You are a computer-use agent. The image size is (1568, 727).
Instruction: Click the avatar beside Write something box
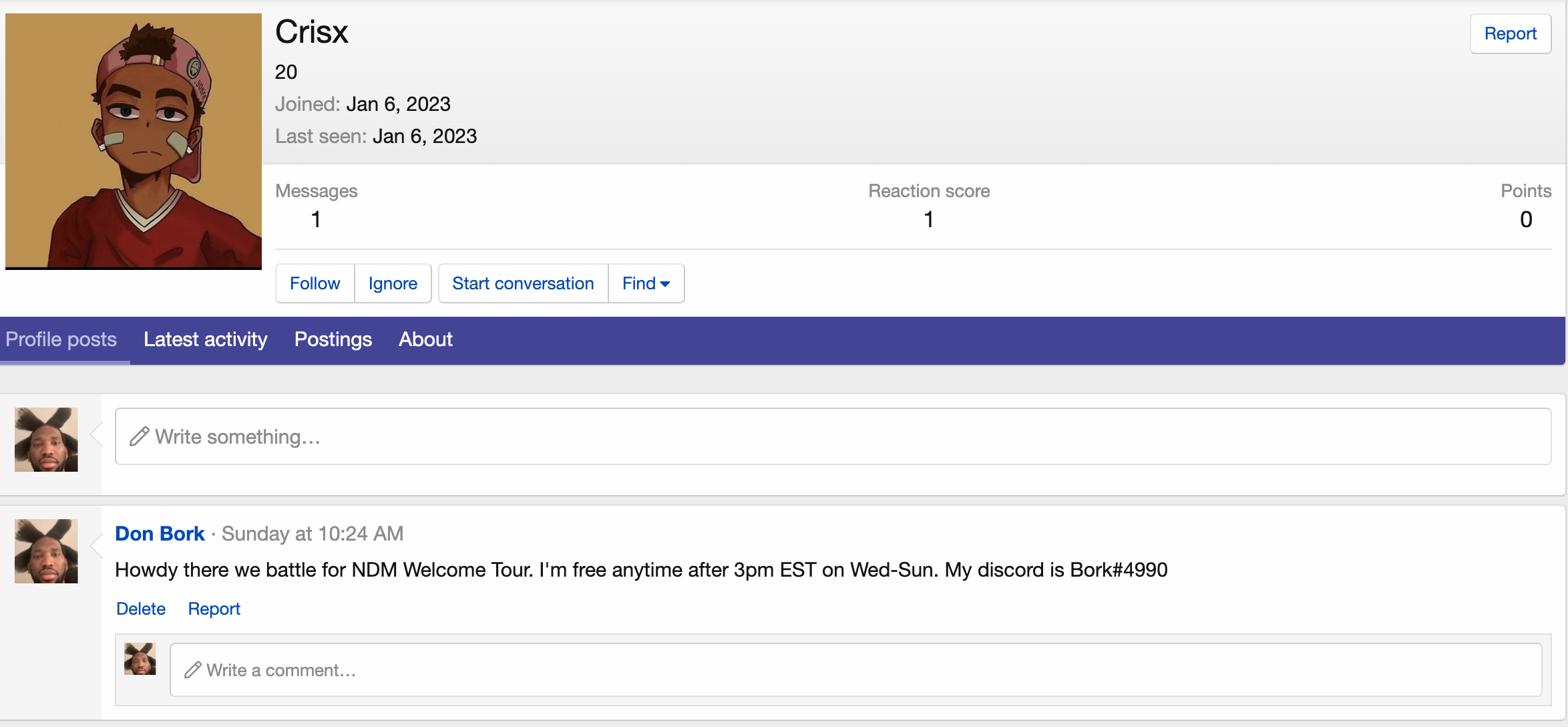pyautogui.click(x=46, y=440)
